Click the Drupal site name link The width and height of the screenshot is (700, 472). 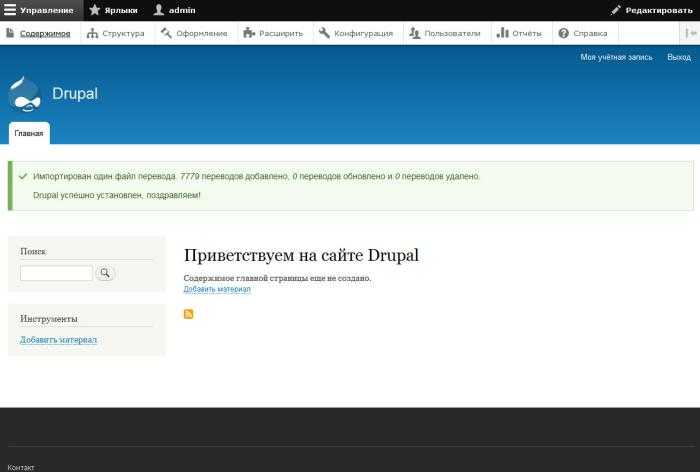click(x=75, y=94)
